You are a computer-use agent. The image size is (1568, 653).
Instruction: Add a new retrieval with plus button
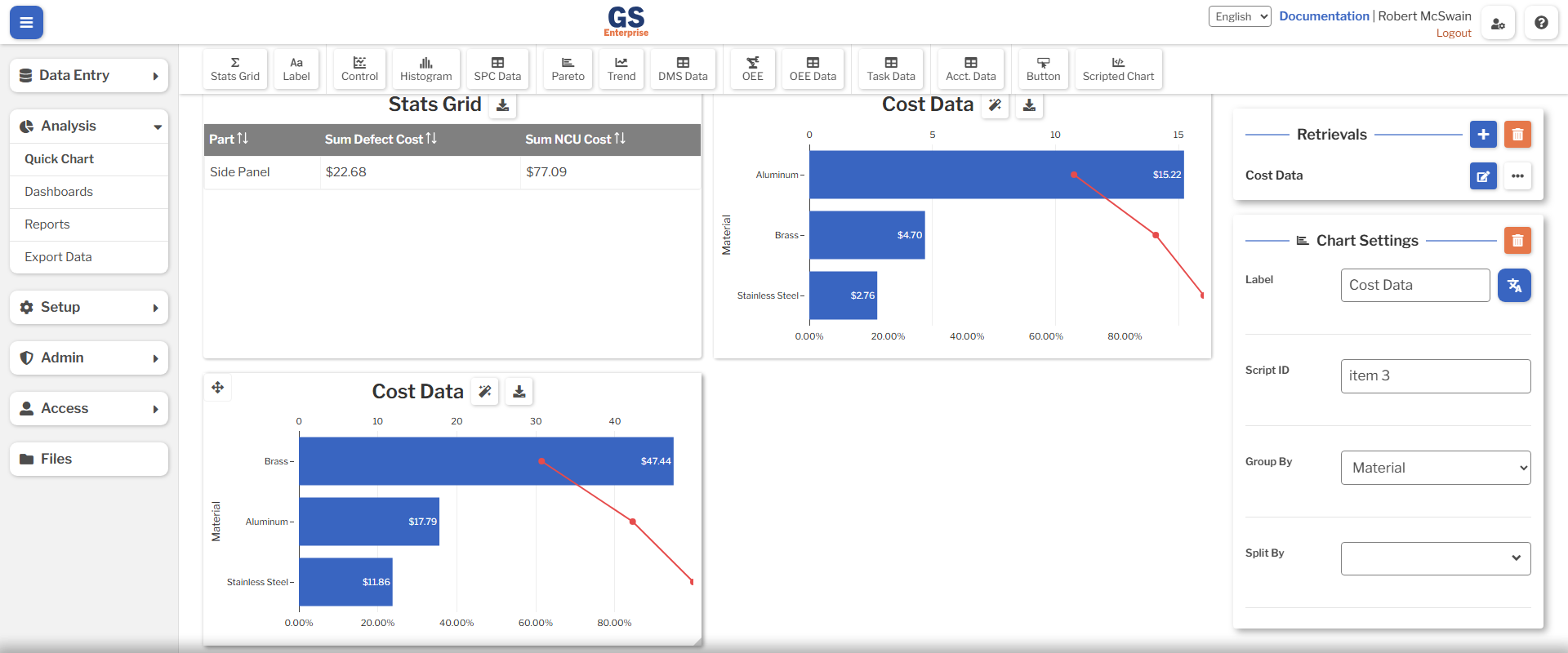[x=1483, y=135]
